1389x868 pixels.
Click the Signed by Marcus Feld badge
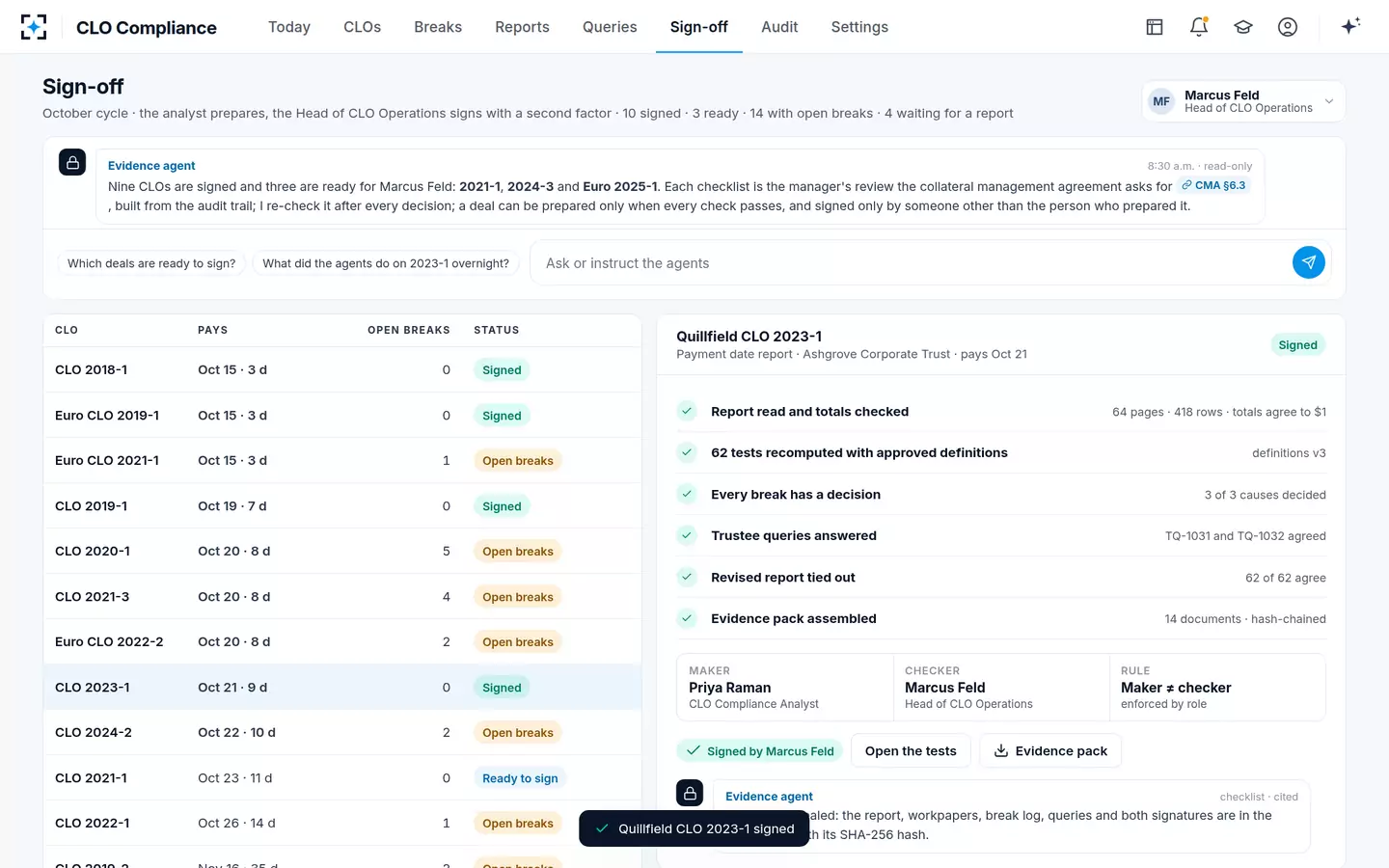[x=760, y=751]
